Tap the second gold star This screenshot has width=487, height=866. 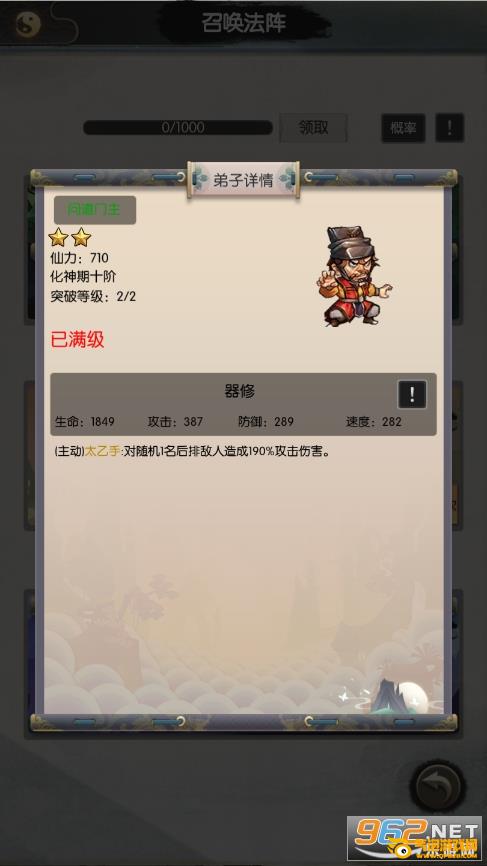pyautogui.click(x=81, y=237)
